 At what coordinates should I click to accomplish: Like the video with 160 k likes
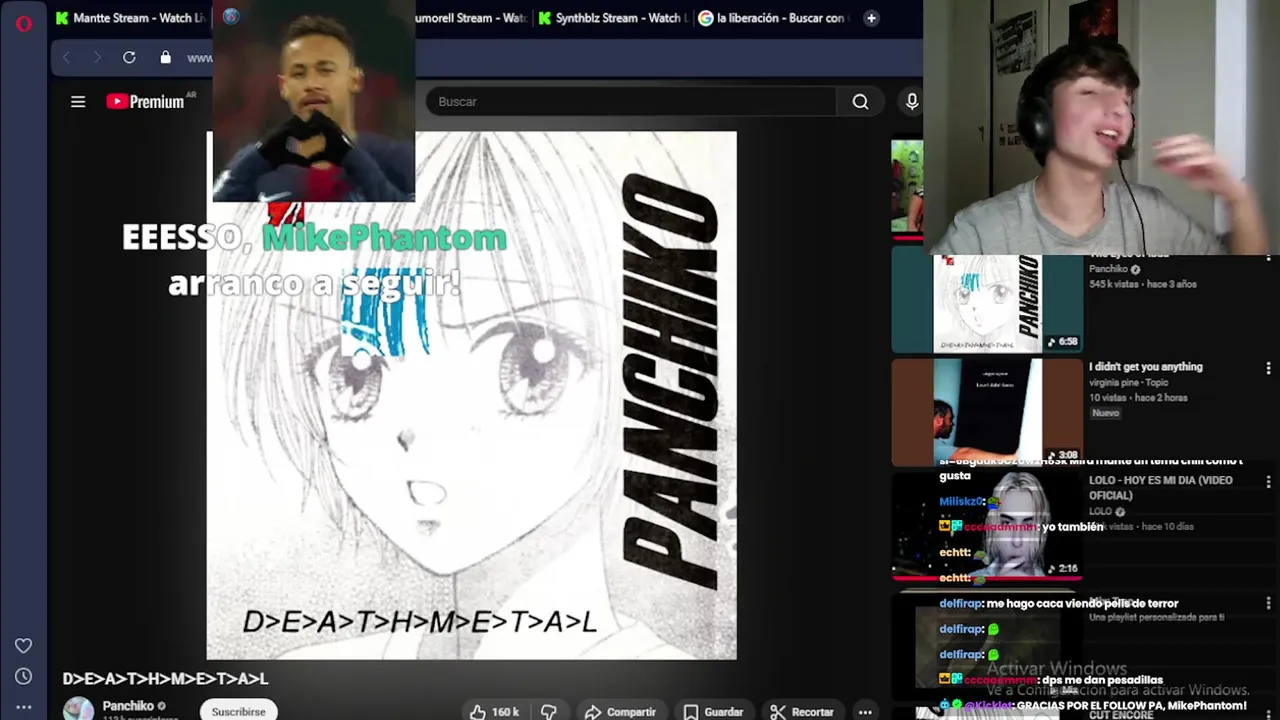[496, 711]
